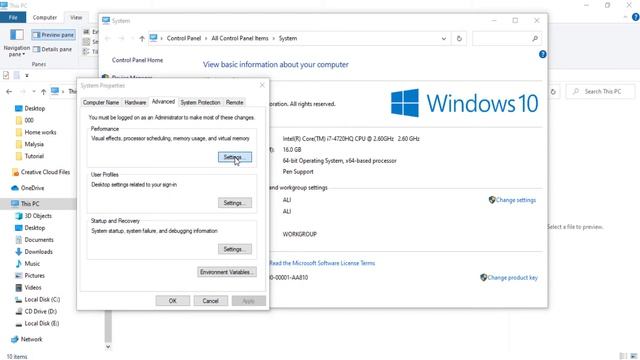640x360 pixels.
Task: Toggle the Details pane button
Action: click(x=52, y=49)
